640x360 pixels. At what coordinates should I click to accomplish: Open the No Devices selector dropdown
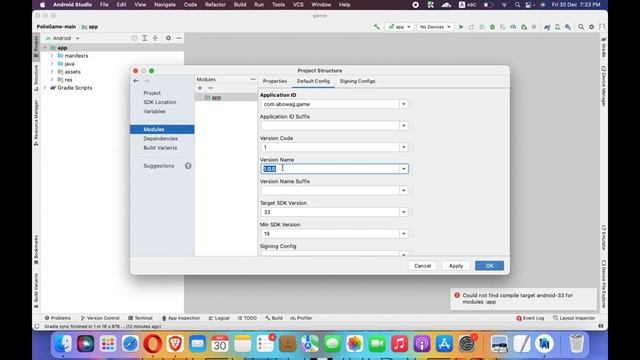[435, 27]
